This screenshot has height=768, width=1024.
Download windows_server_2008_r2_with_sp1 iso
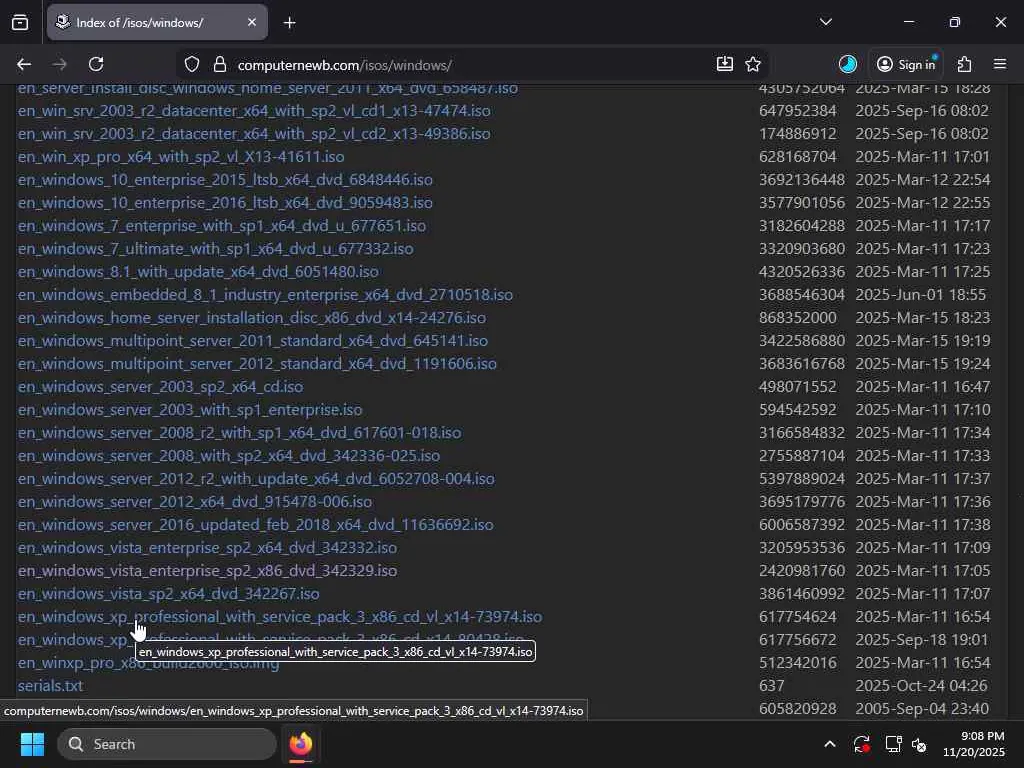[240, 432]
